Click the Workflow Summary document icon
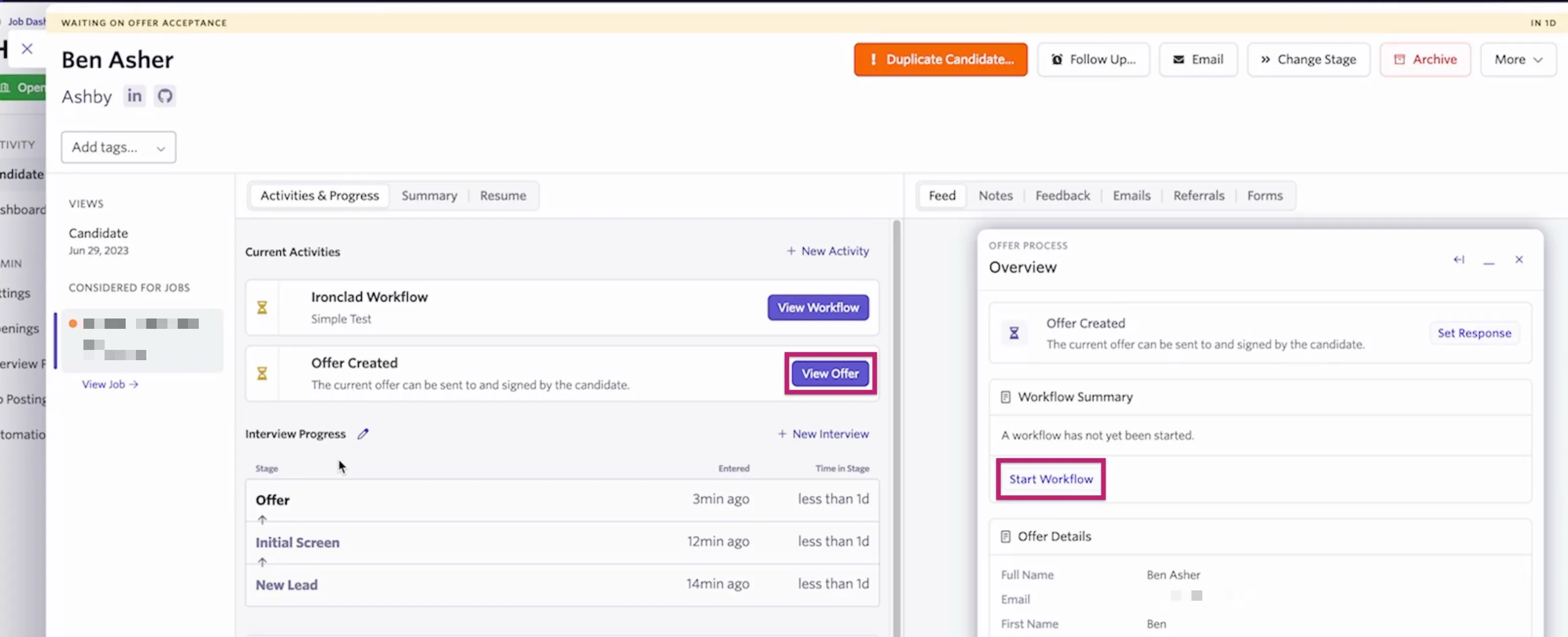1568x637 pixels. tap(1005, 398)
